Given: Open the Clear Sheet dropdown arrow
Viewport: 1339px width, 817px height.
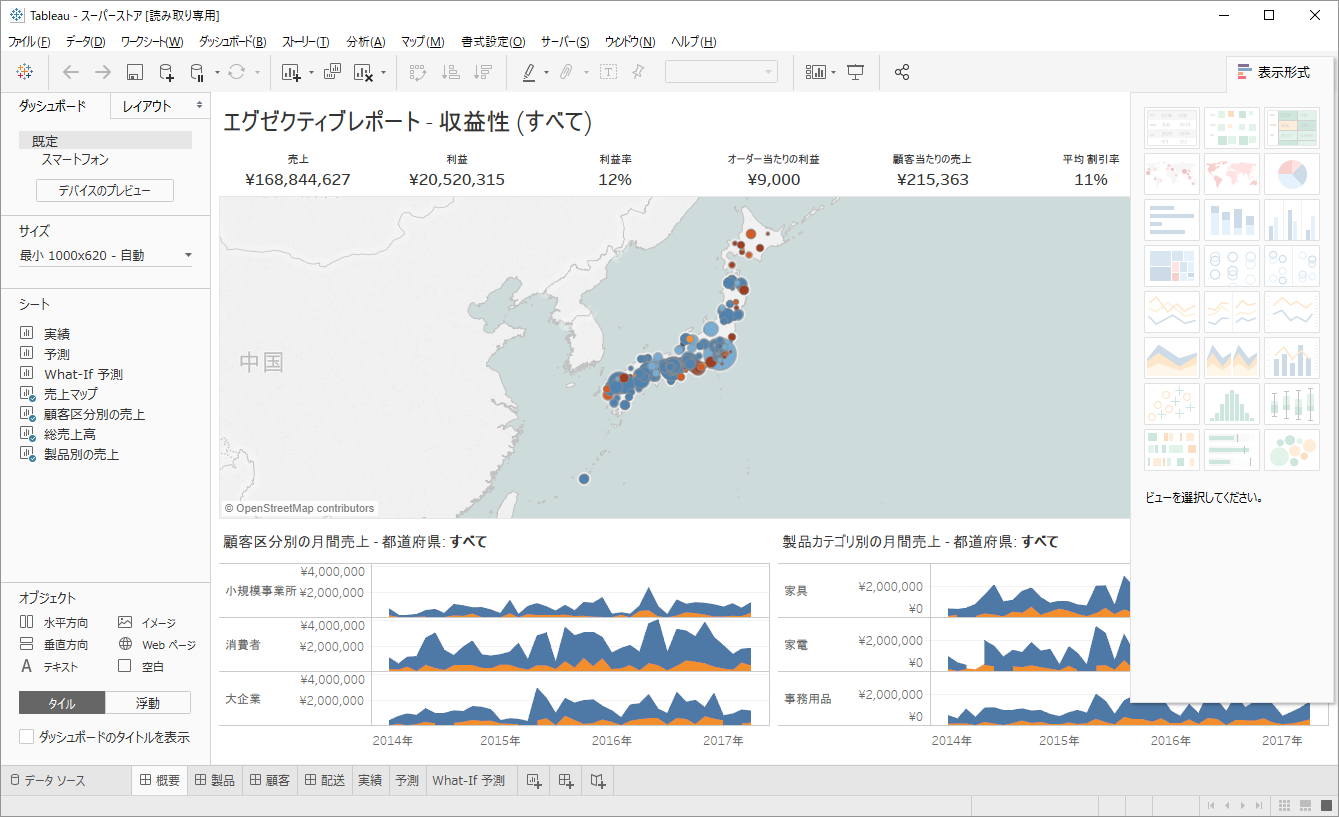Looking at the screenshot, I should [383, 72].
